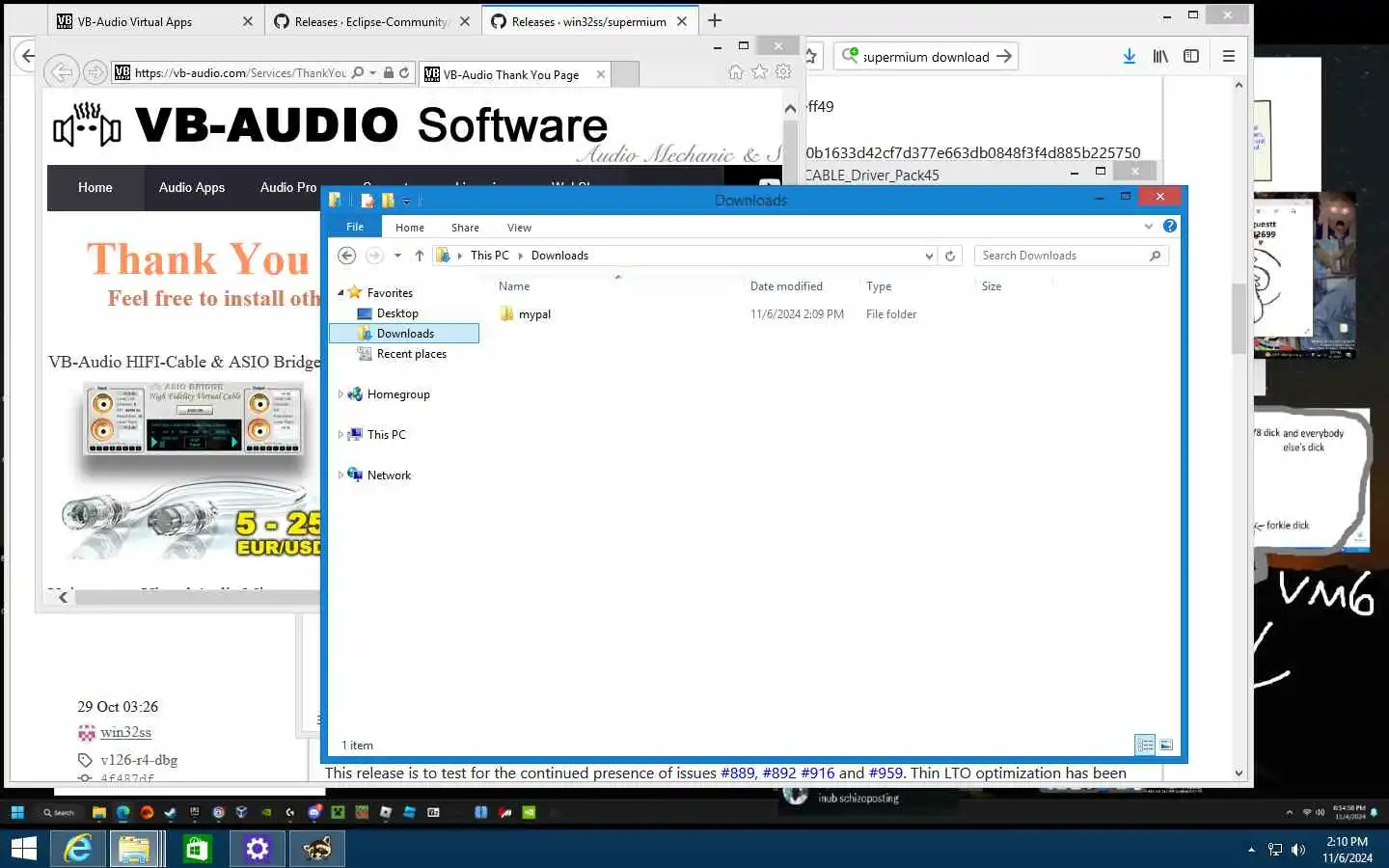Expand the Homegroup tree node
Image resolution: width=1389 pixels, height=868 pixels.
pos(340,393)
